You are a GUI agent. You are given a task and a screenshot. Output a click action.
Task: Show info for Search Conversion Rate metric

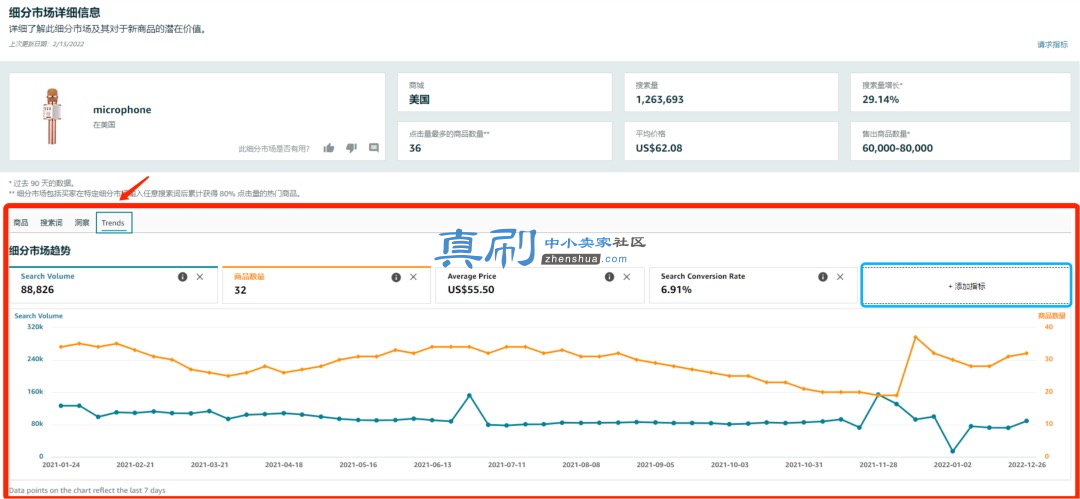pos(823,276)
